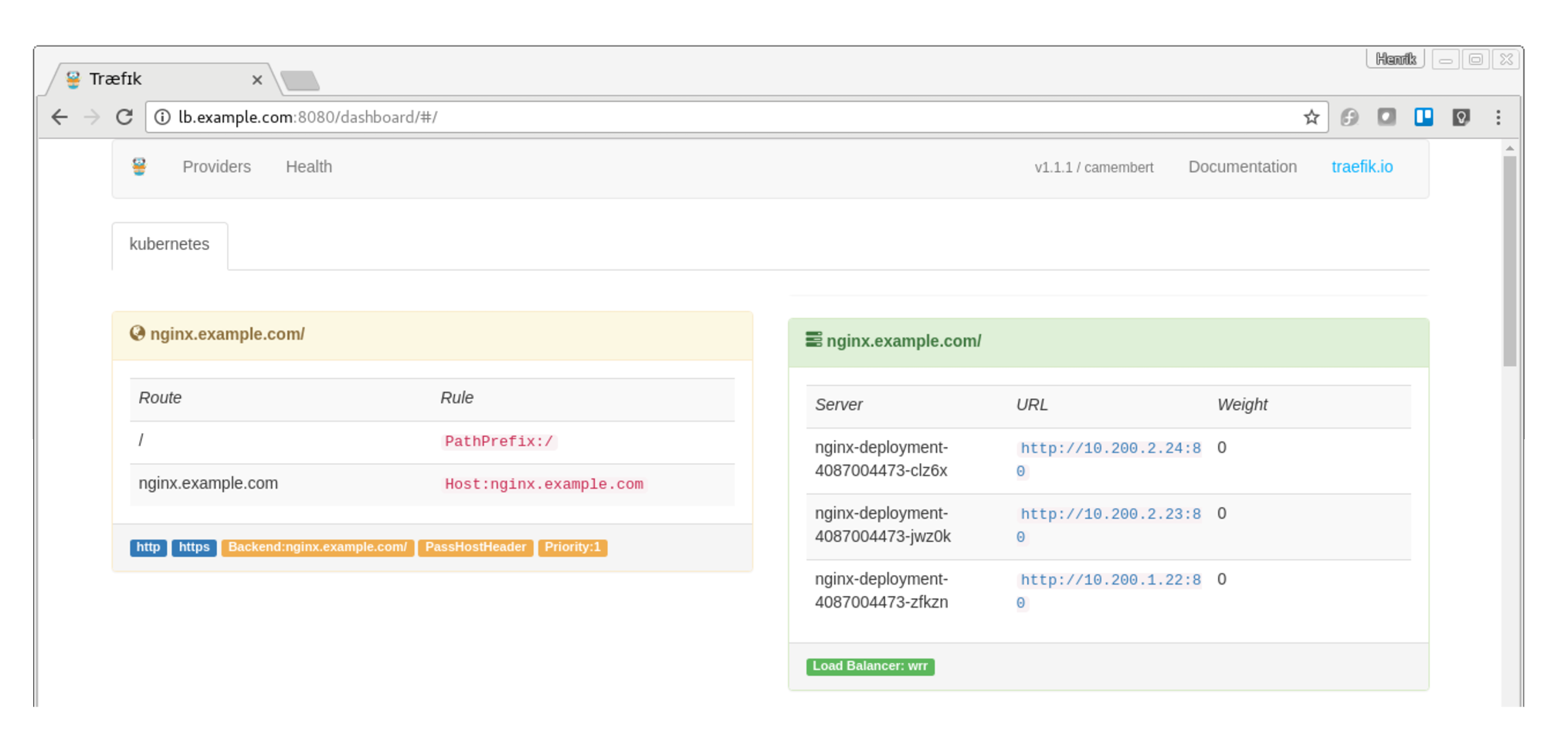Click the PassHostHeader badge
1568x755 pixels.
(x=475, y=547)
